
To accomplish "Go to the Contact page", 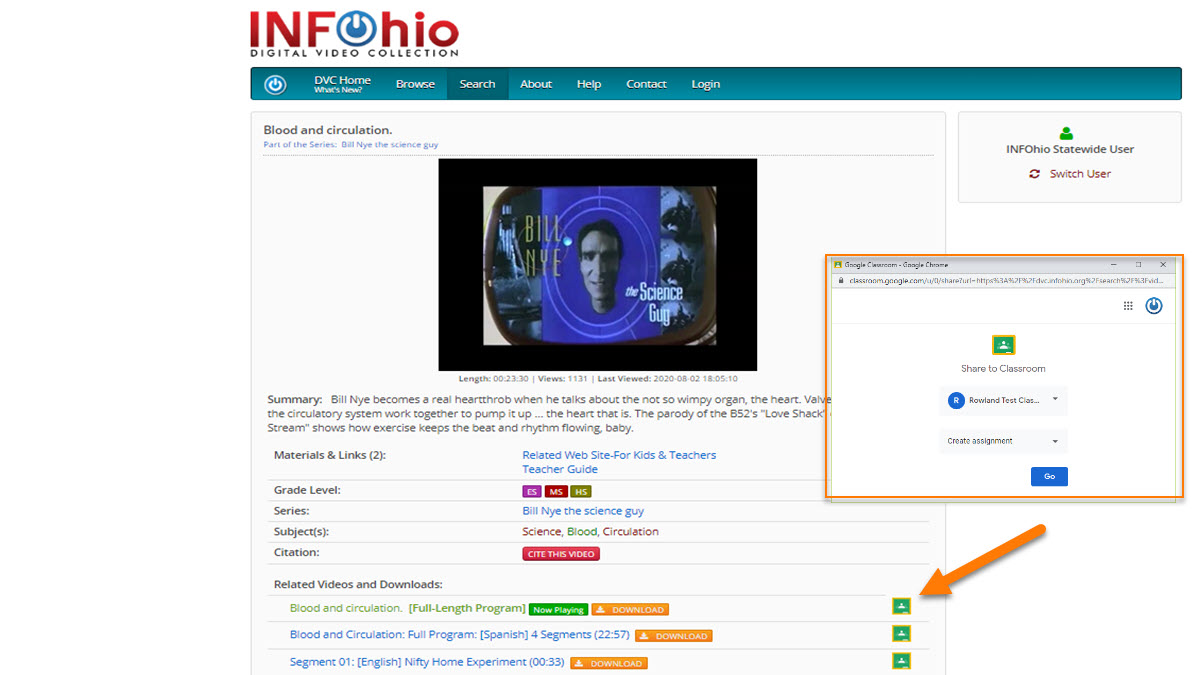I will [646, 84].
